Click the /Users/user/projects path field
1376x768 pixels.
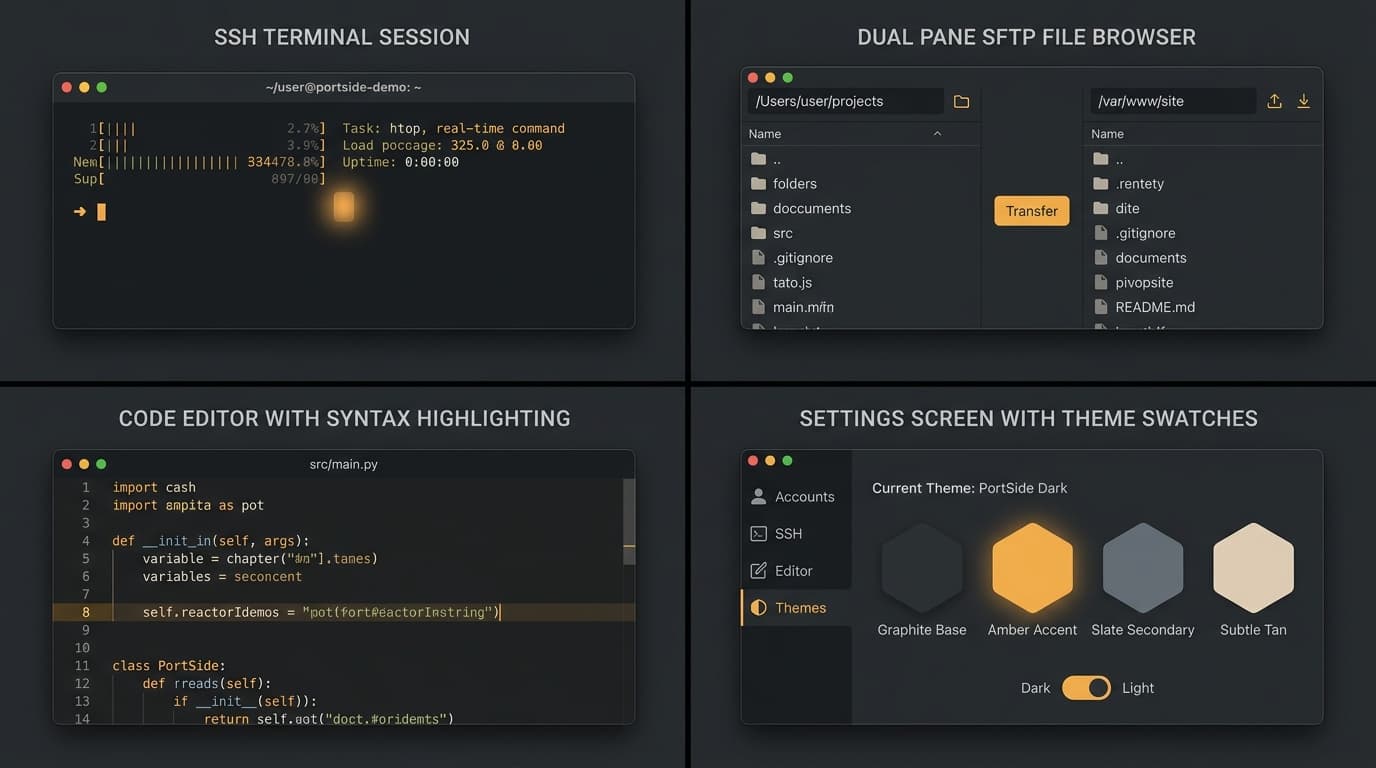[845, 101]
